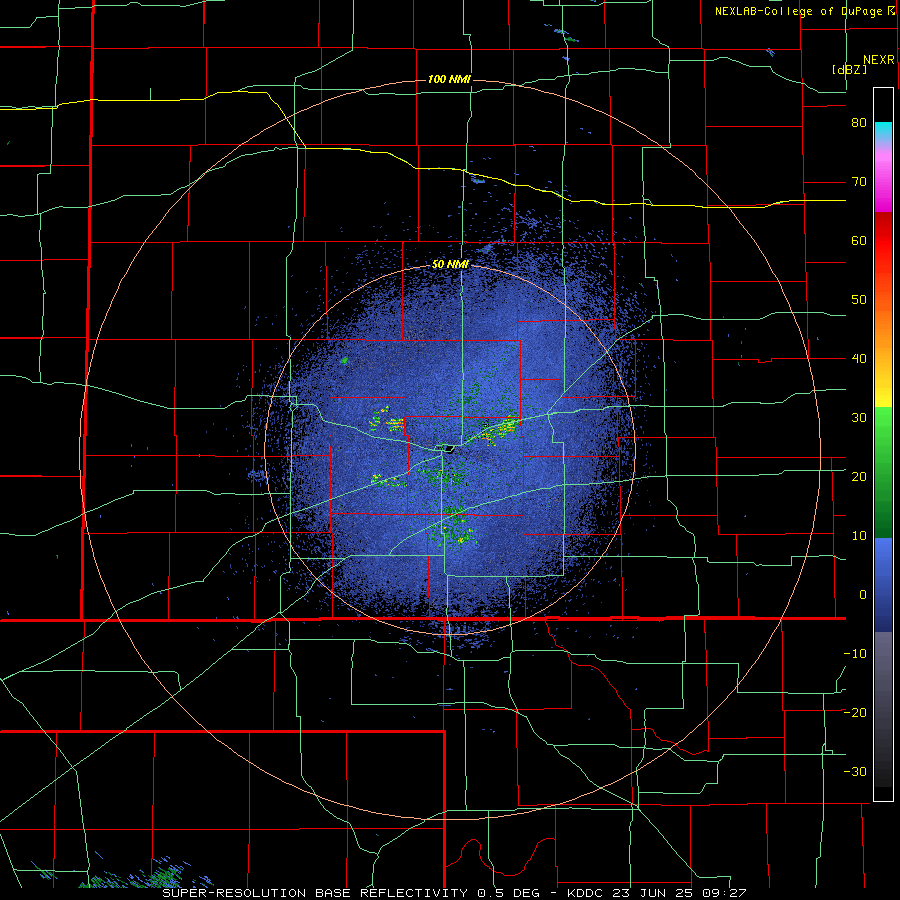Image resolution: width=900 pixels, height=900 pixels.
Task: Click the KDDC station identifier in the caption
Action: point(586,893)
